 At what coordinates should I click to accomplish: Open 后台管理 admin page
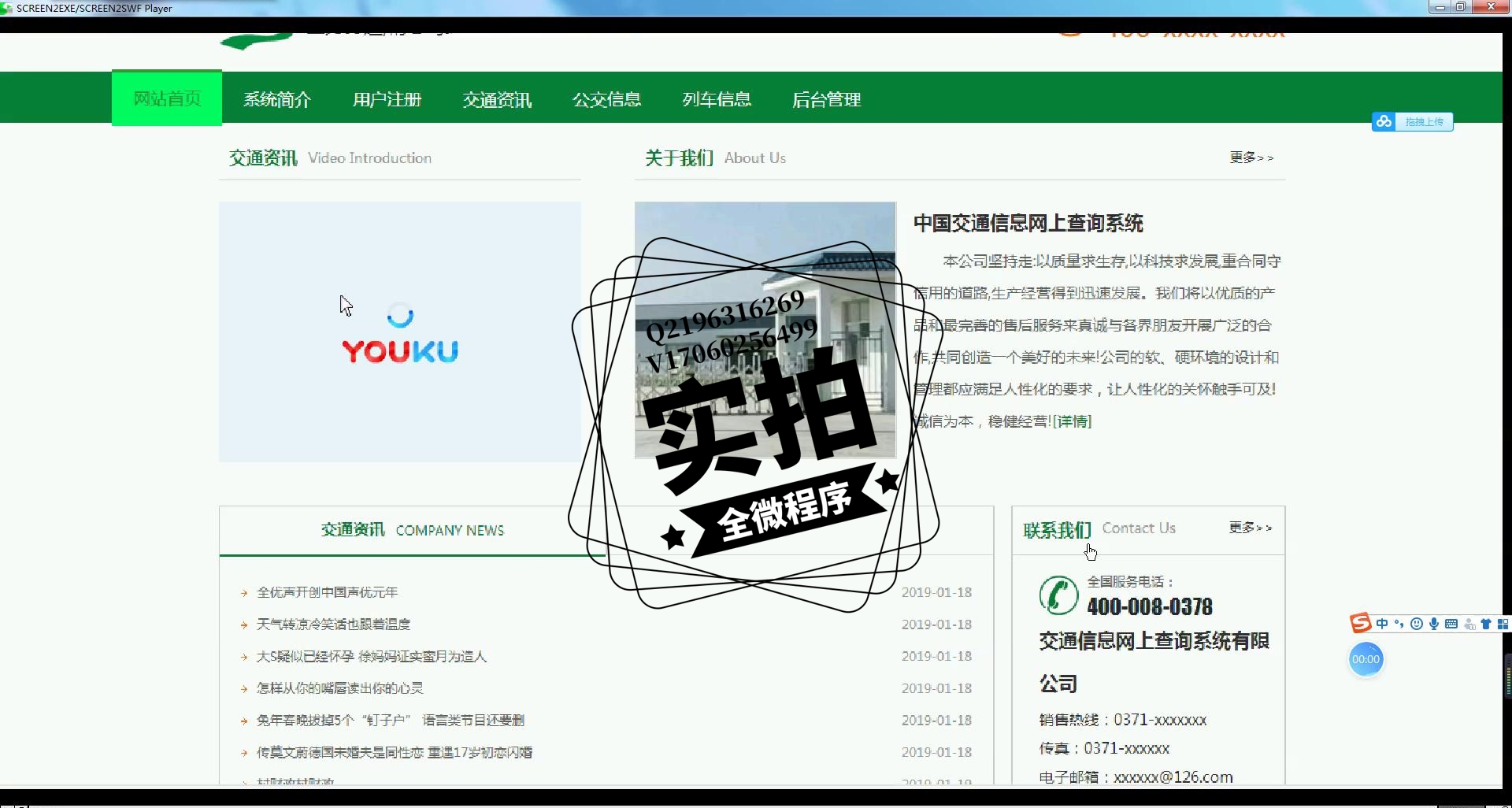click(826, 99)
